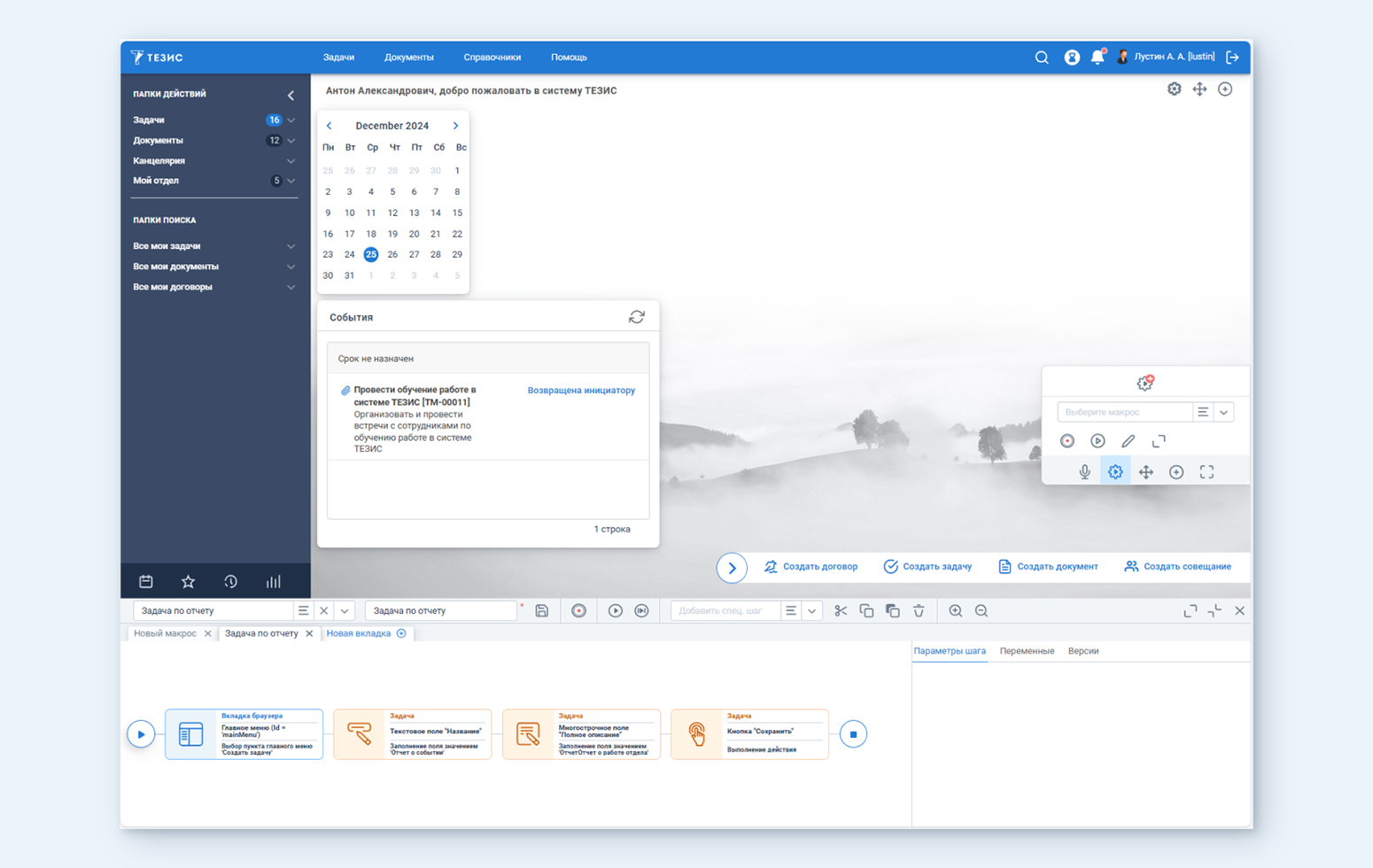
Task: Refresh the События panel
Action: point(637,317)
